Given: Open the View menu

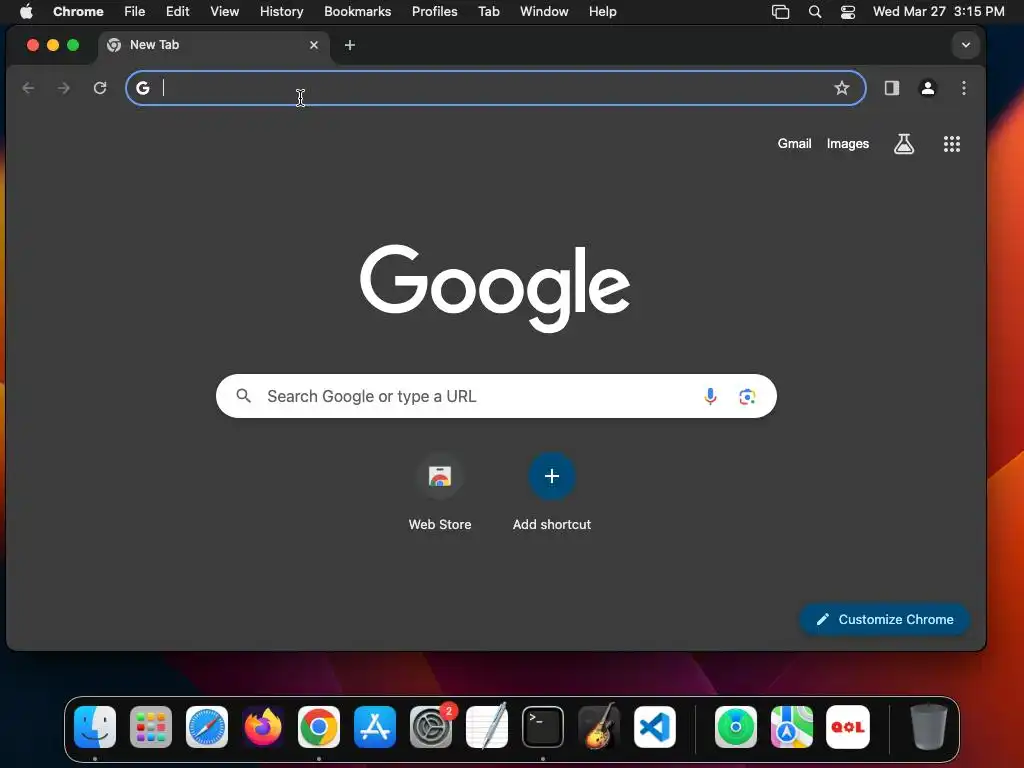Looking at the screenshot, I should (225, 11).
